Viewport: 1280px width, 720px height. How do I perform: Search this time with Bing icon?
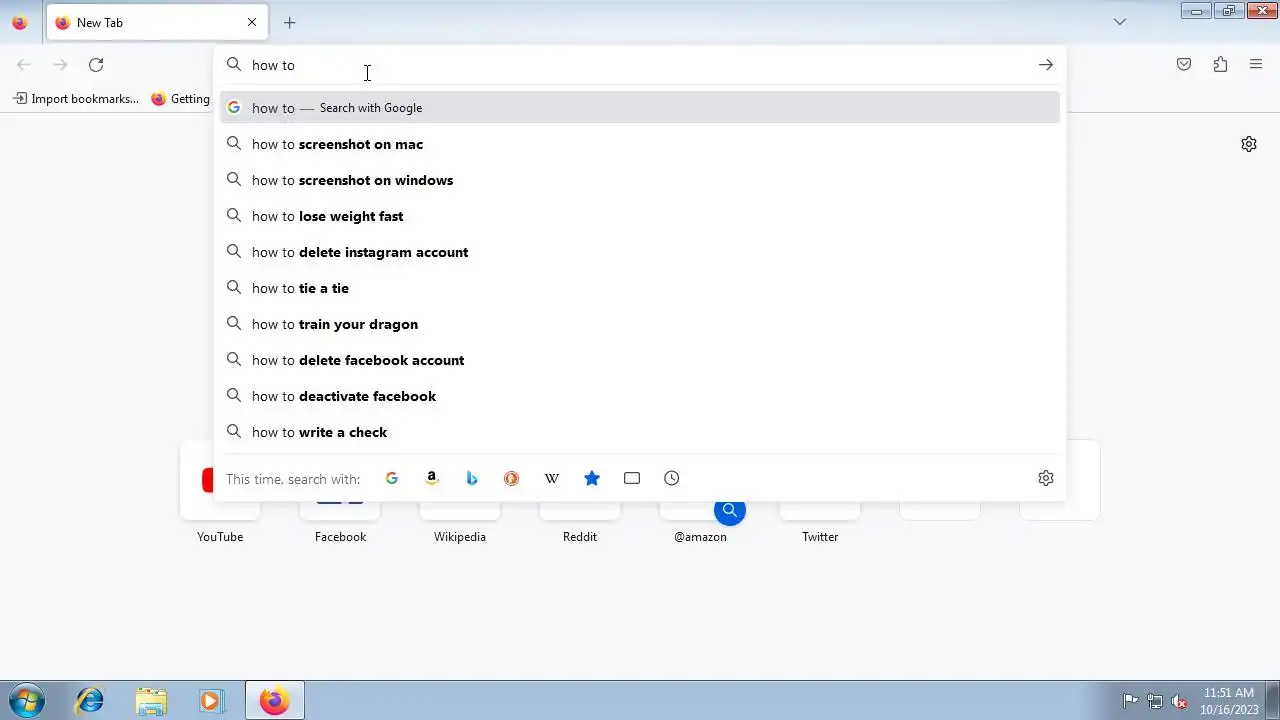point(472,479)
